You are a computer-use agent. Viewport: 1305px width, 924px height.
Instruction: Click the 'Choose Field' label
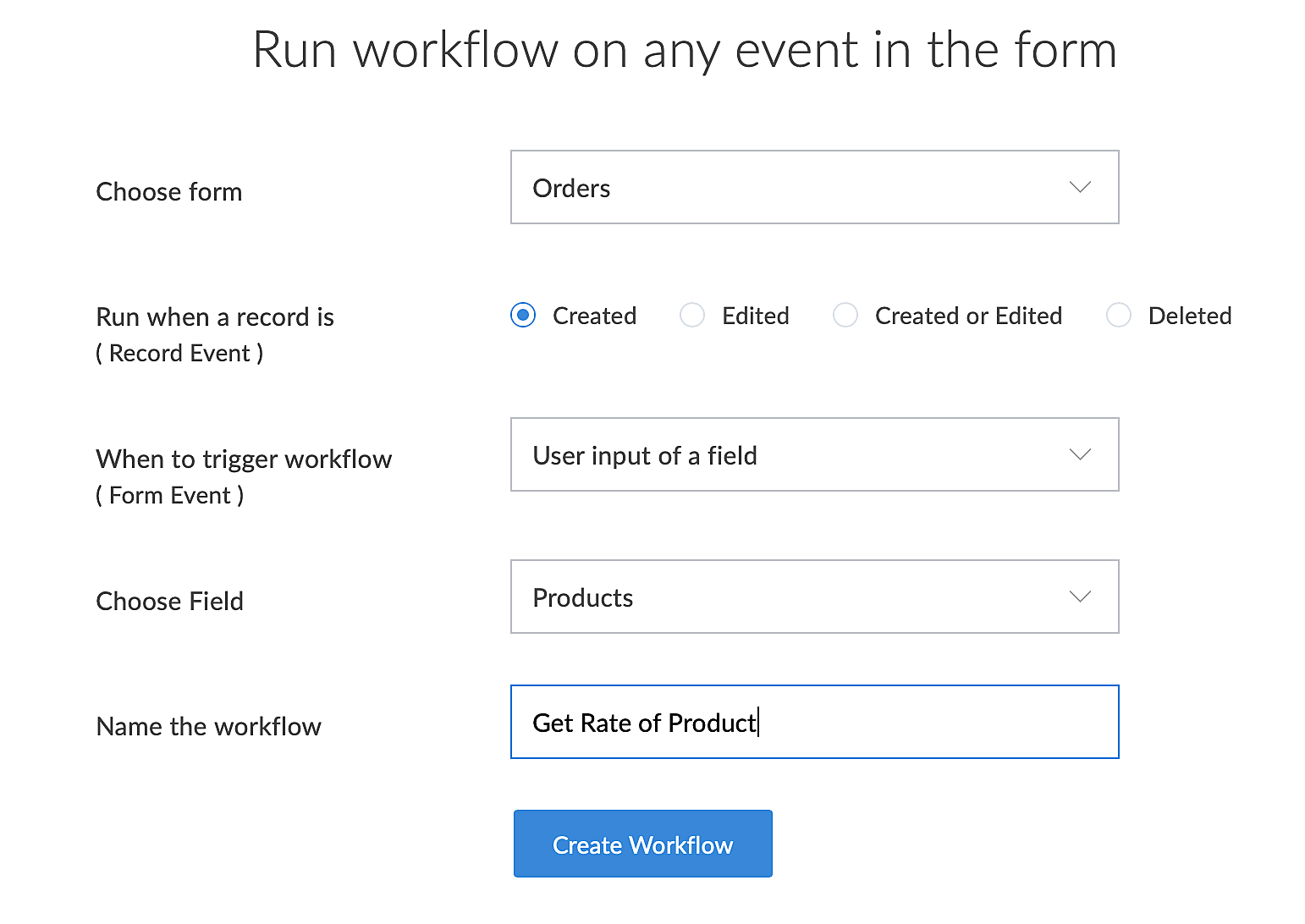[170, 601]
